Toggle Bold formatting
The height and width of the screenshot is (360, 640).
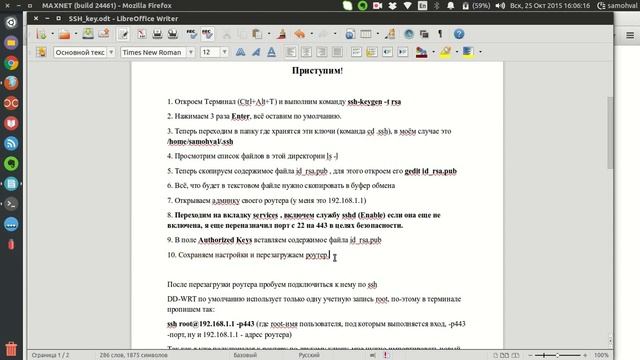pyautogui.click(x=240, y=52)
